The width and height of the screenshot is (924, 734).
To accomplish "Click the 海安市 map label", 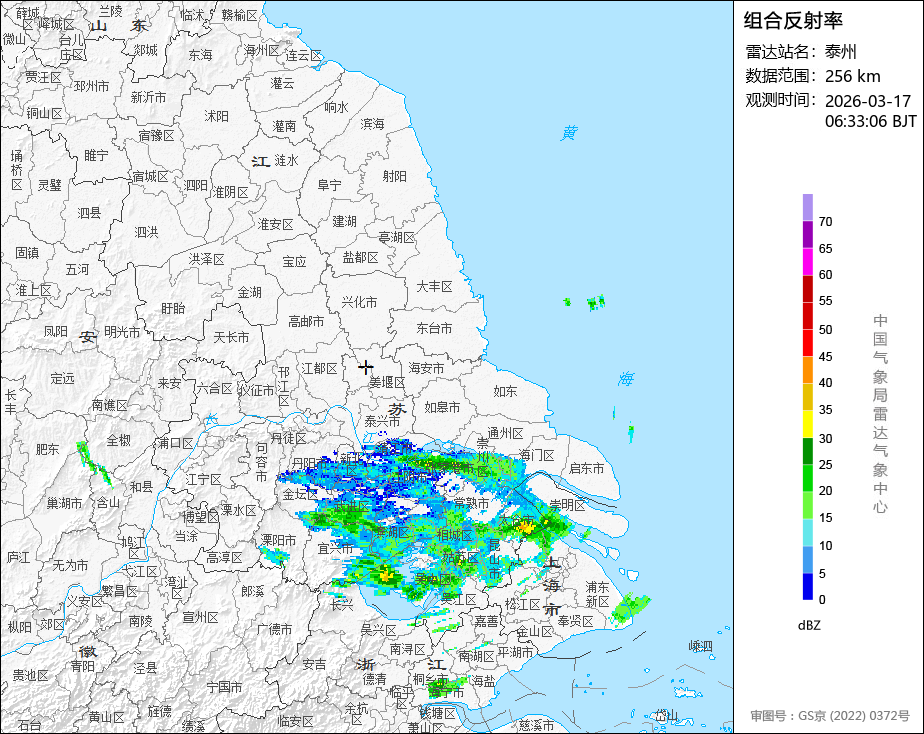I will [x=426, y=368].
